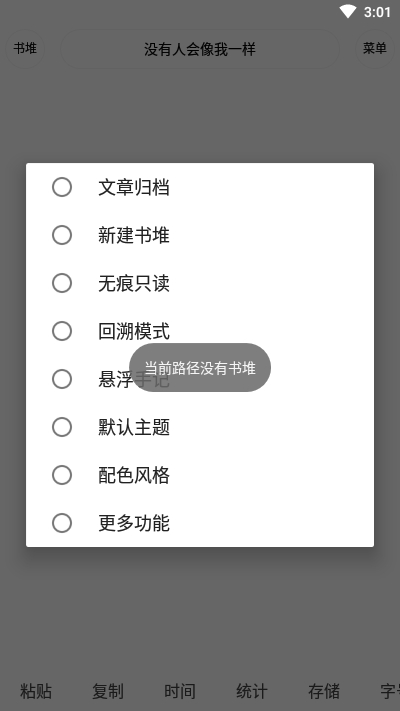Open 统计 in the bottom toolbar
The height and width of the screenshot is (711, 400).
click(252, 692)
